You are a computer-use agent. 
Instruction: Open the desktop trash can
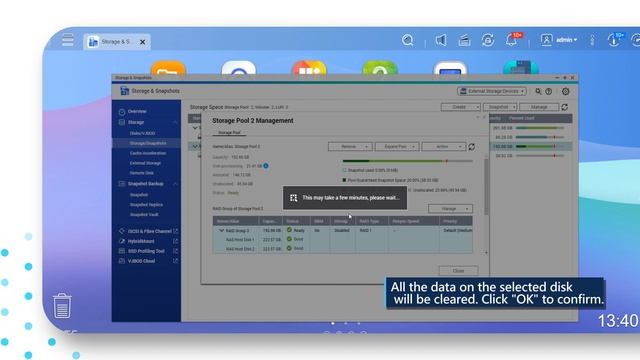tap(62, 305)
